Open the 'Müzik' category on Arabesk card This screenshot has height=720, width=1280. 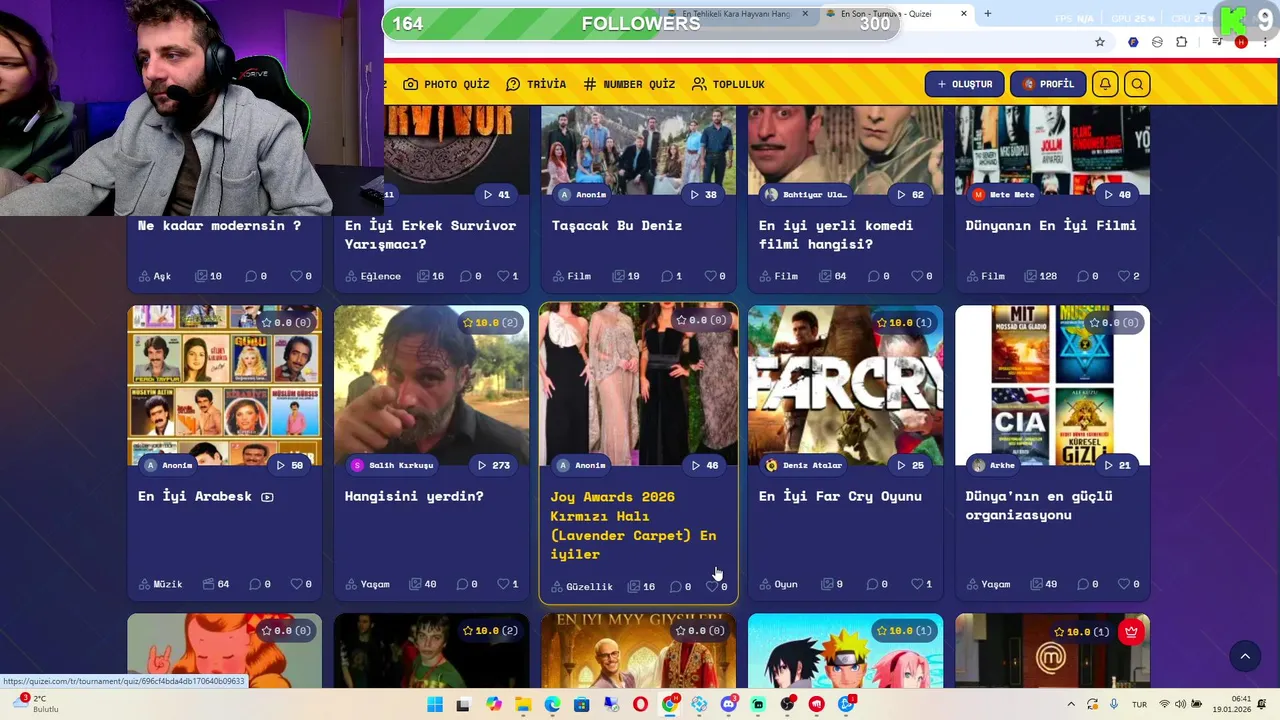[160, 584]
